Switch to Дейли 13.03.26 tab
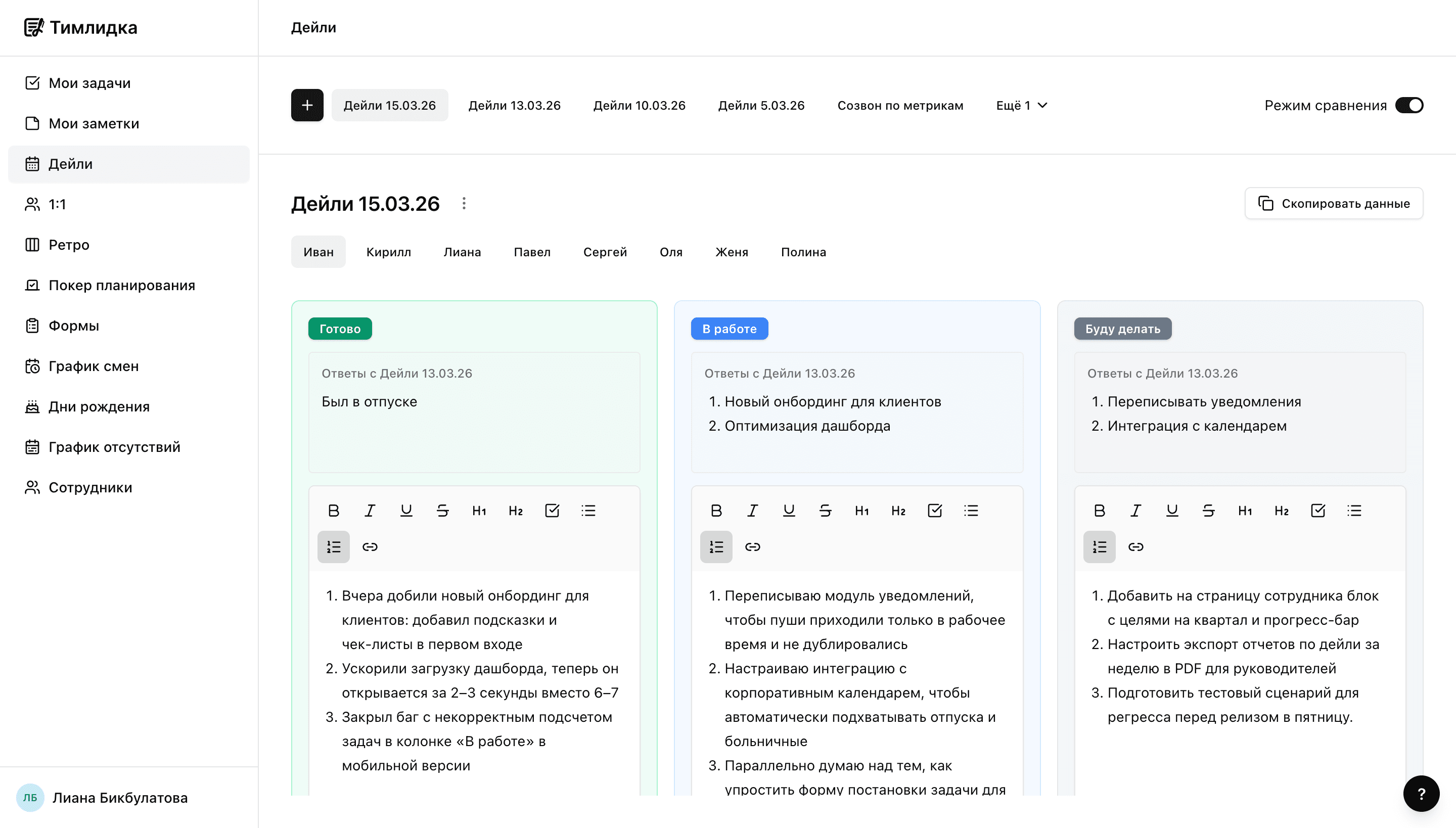This screenshot has height=828, width=1456. point(514,105)
